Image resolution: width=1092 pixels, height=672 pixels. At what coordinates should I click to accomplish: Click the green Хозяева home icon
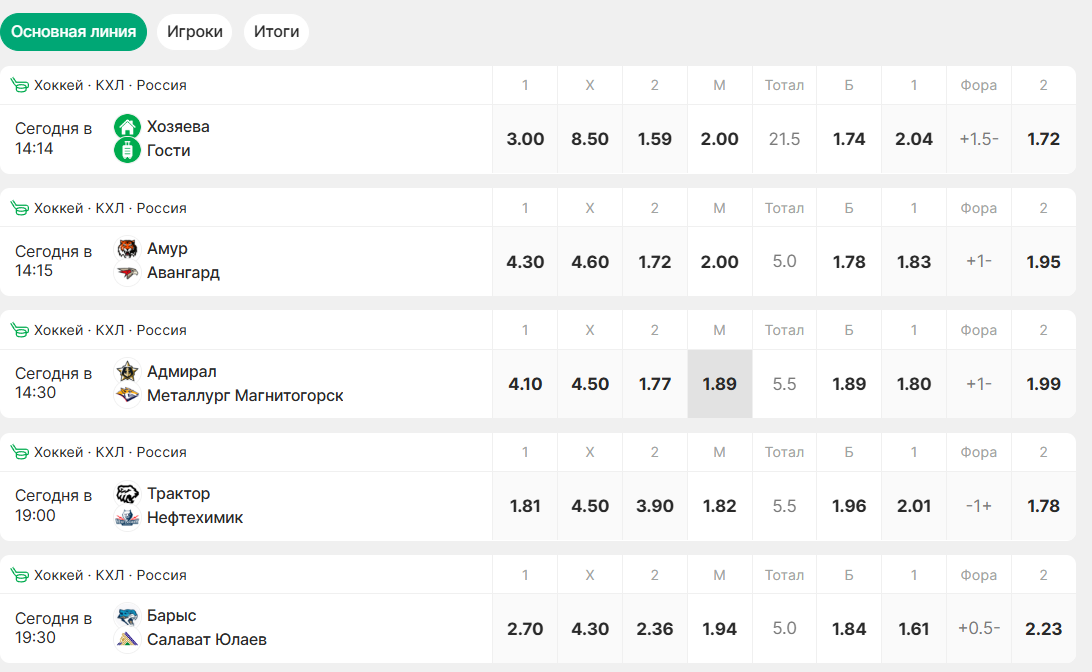(x=127, y=127)
